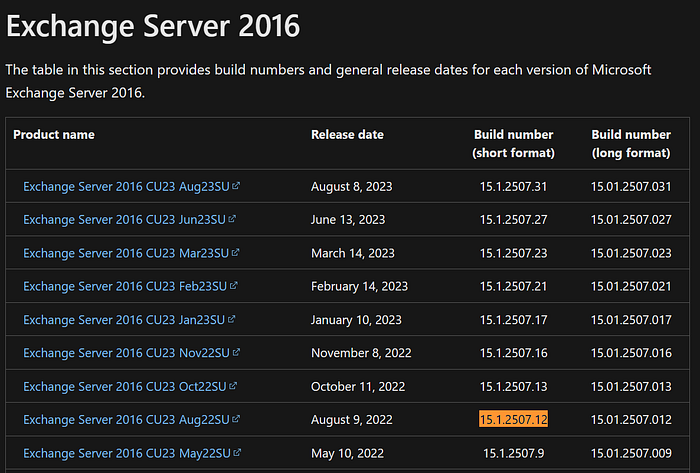Click long build number 15.01.2507.031
Viewport: 700px width, 473px height.
pyautogui.click(x=631, y=187)
